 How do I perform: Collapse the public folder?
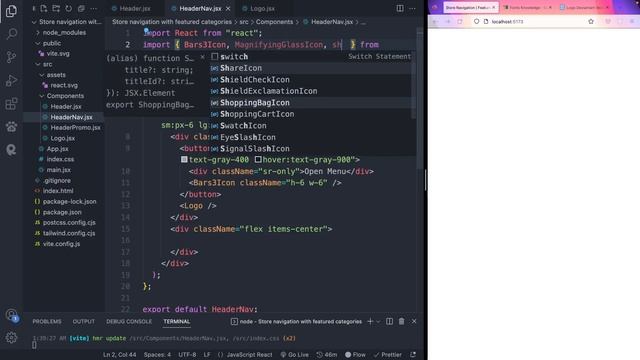pyautogui.click(x=64, y=43)
